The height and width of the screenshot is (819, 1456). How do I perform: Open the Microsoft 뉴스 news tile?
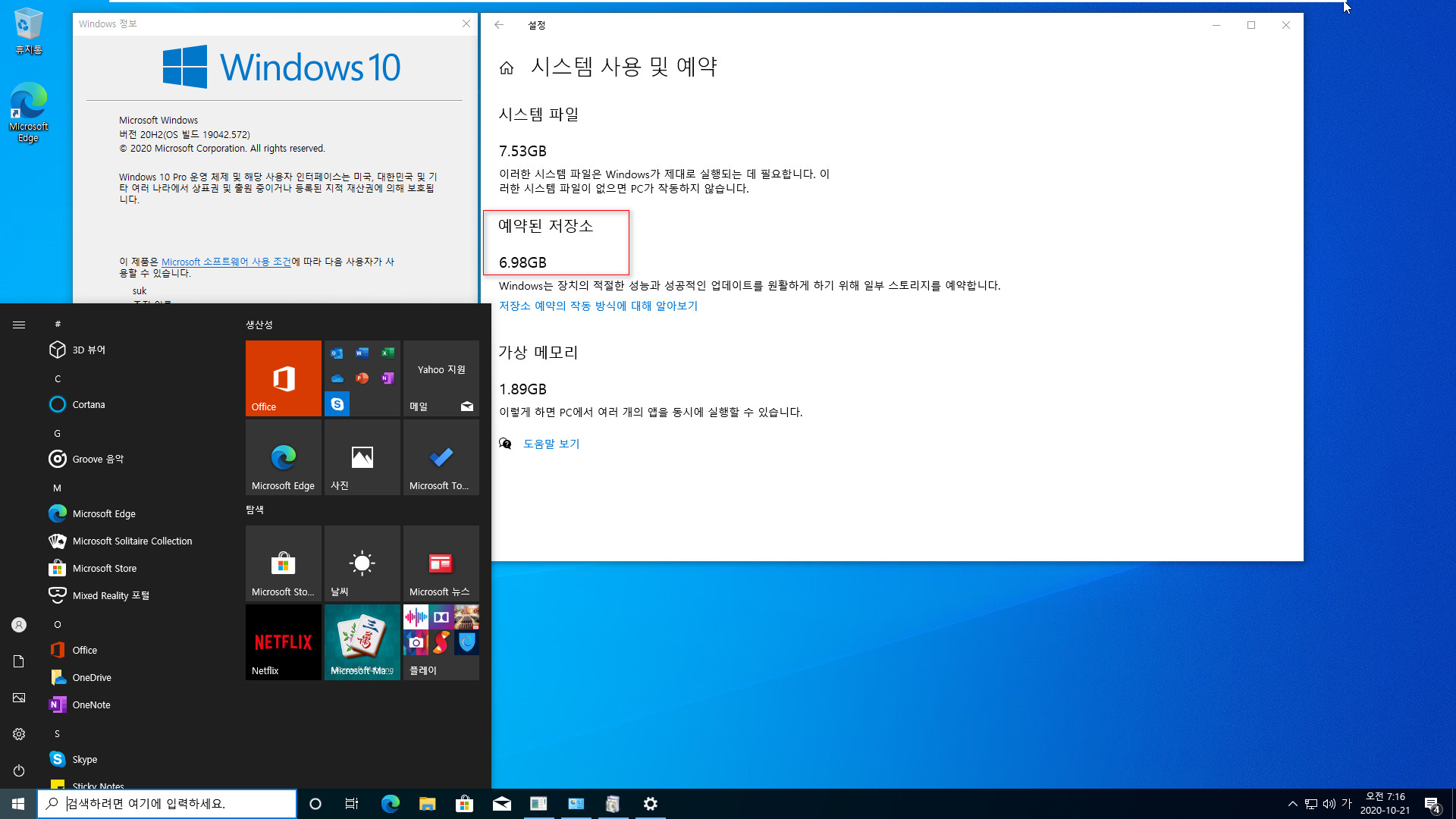pos(441,563)
